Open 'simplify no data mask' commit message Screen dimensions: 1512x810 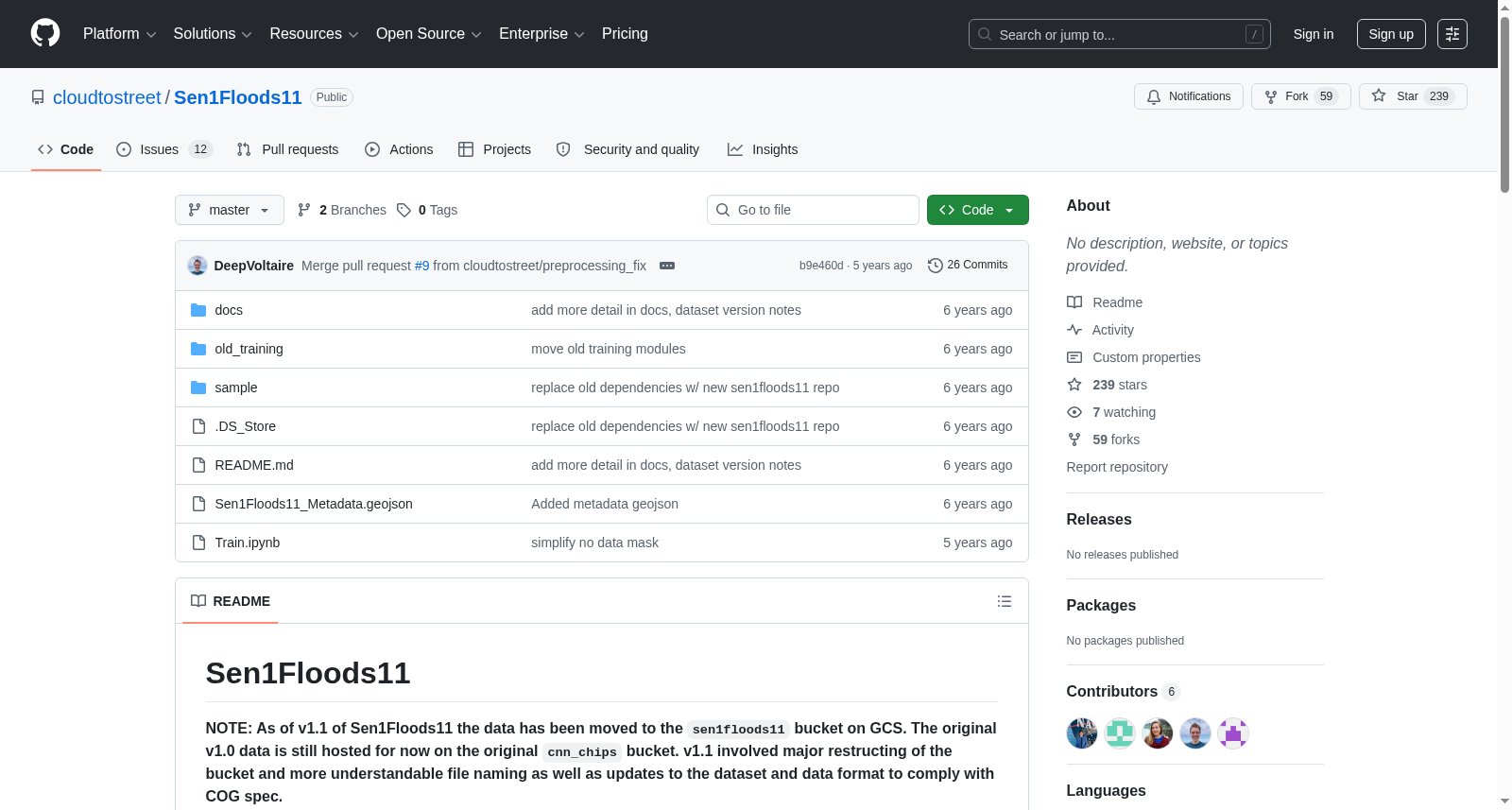tap(594, 543)
